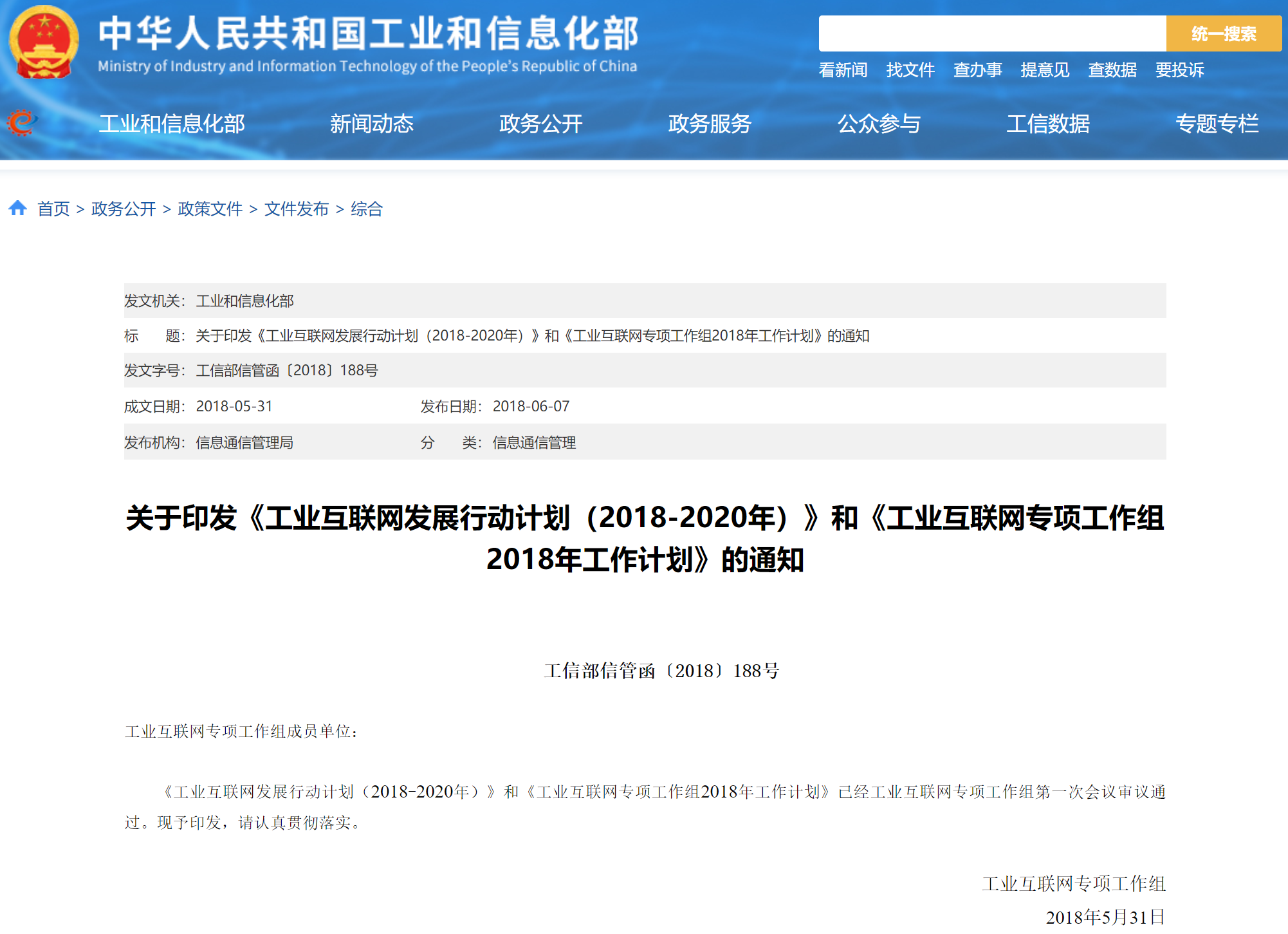Click the English ministry name subtitle

[367, 66]
